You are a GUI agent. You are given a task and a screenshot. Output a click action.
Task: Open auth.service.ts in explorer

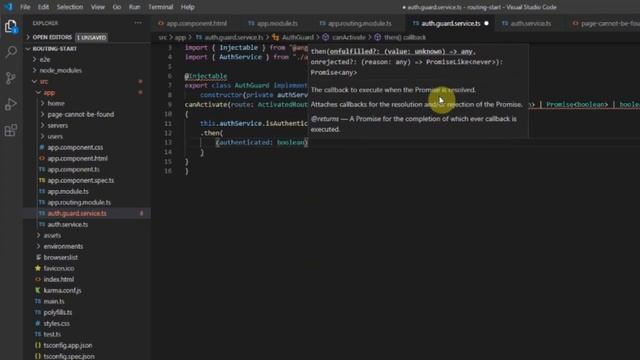(x=68, y=224)
